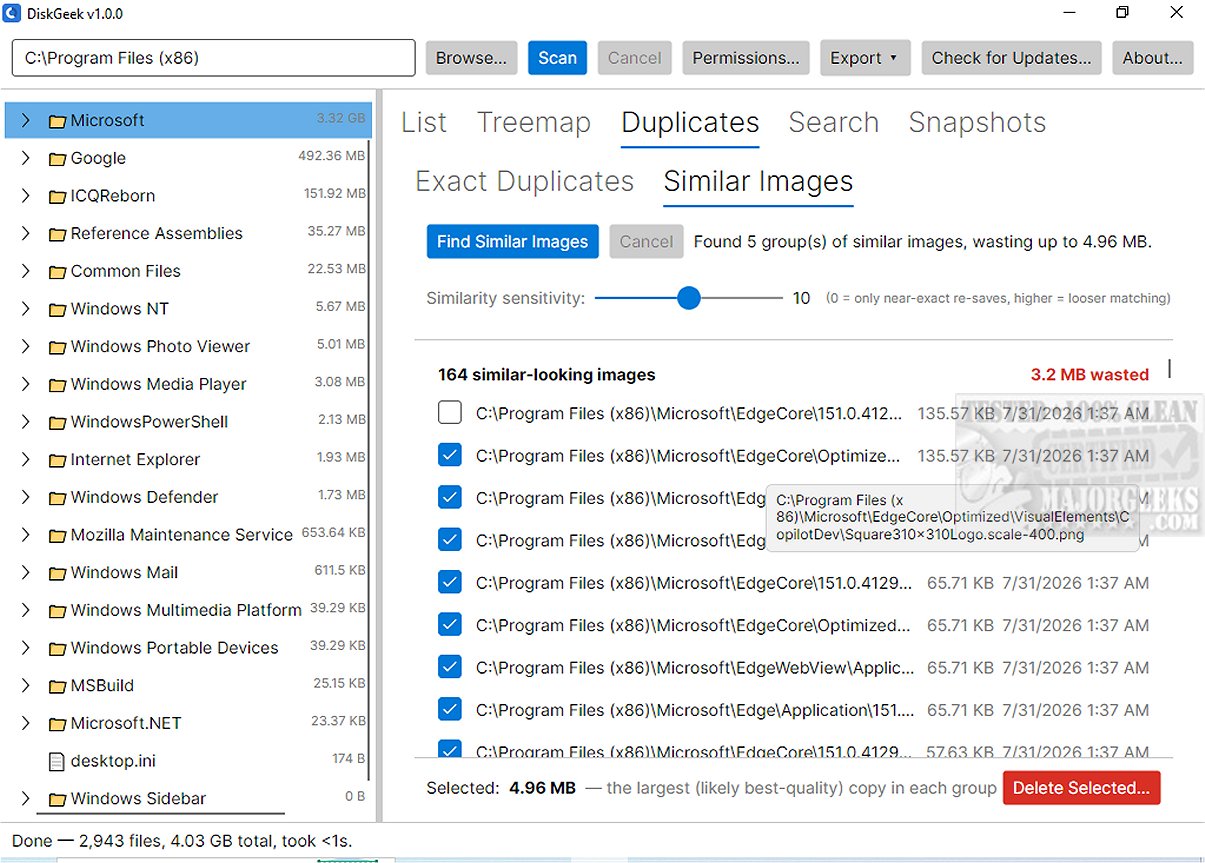Viewport: 1205px width, 863px height.
Task: Uncheck the third image row checkbox under tooltip
Action: click(x=450, y=497)
